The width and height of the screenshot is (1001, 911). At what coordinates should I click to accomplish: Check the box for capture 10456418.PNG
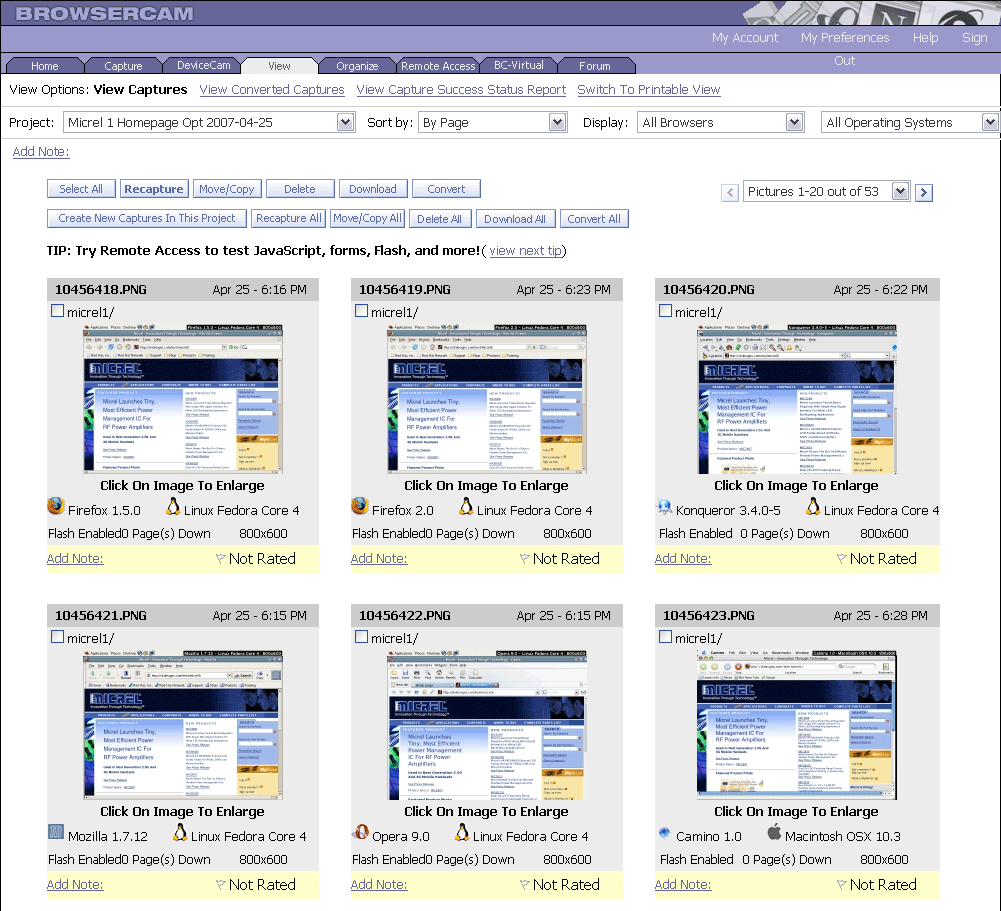point(57,311)
